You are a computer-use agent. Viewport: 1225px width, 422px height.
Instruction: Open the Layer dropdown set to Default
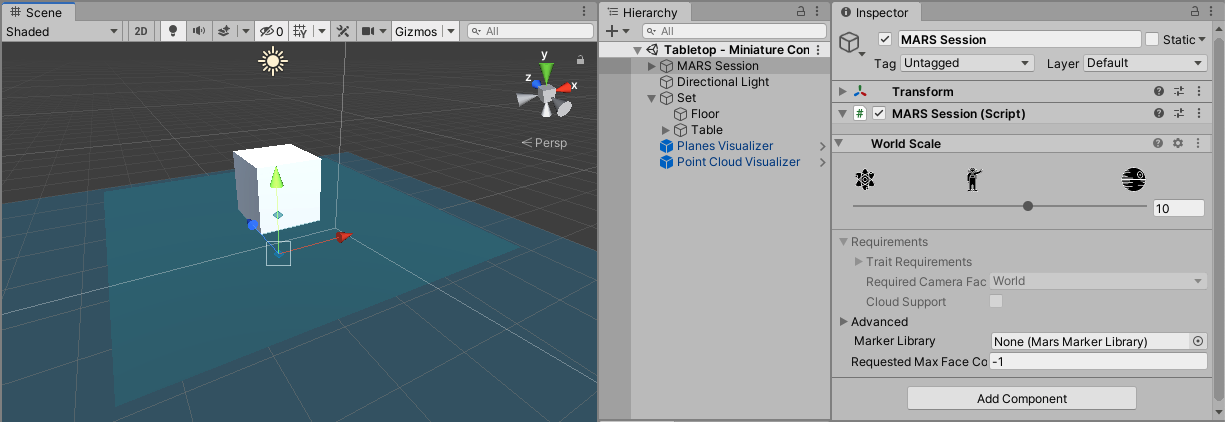pos(1145,63)
